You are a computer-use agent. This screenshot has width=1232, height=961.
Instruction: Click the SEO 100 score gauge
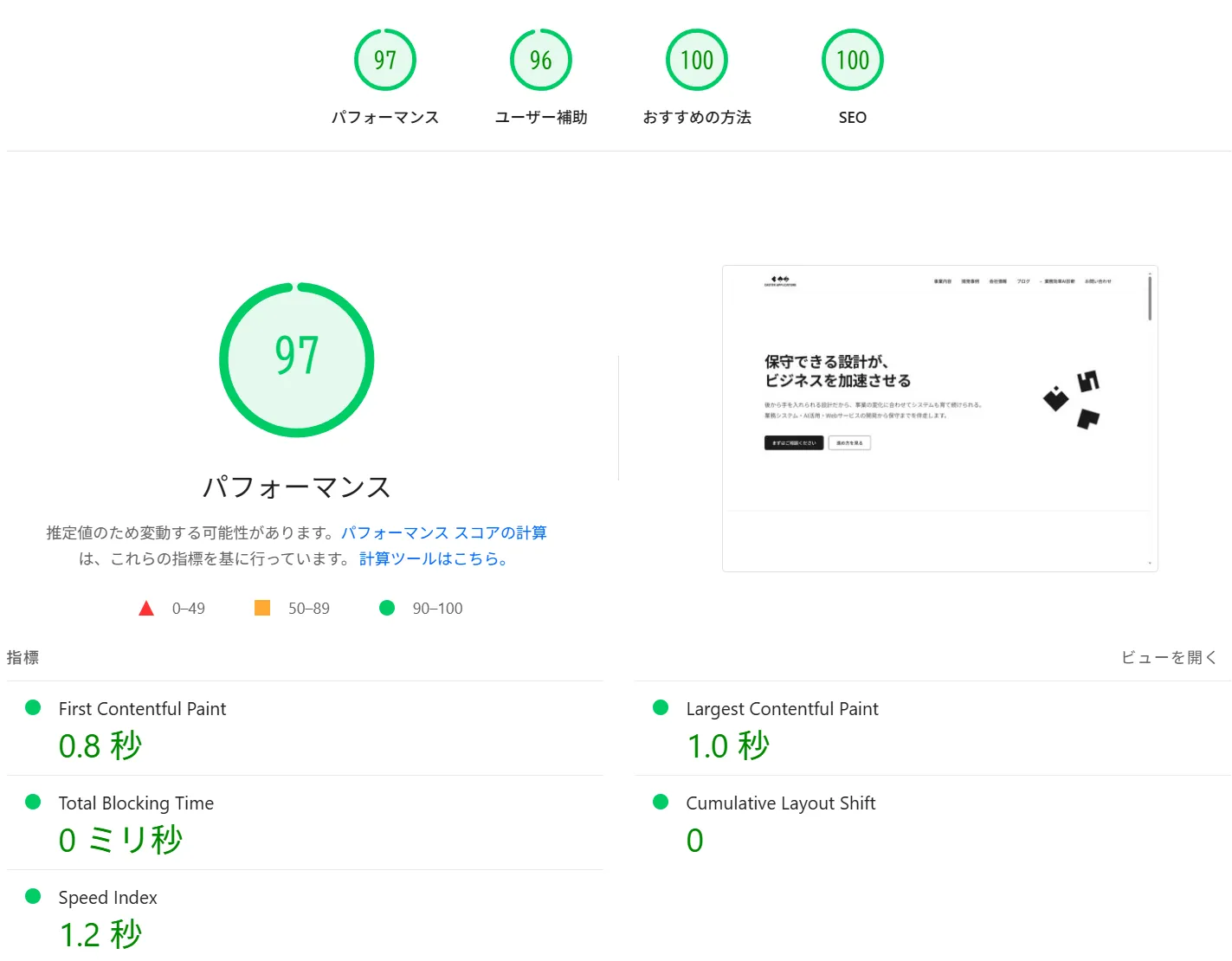click(853, 60)
